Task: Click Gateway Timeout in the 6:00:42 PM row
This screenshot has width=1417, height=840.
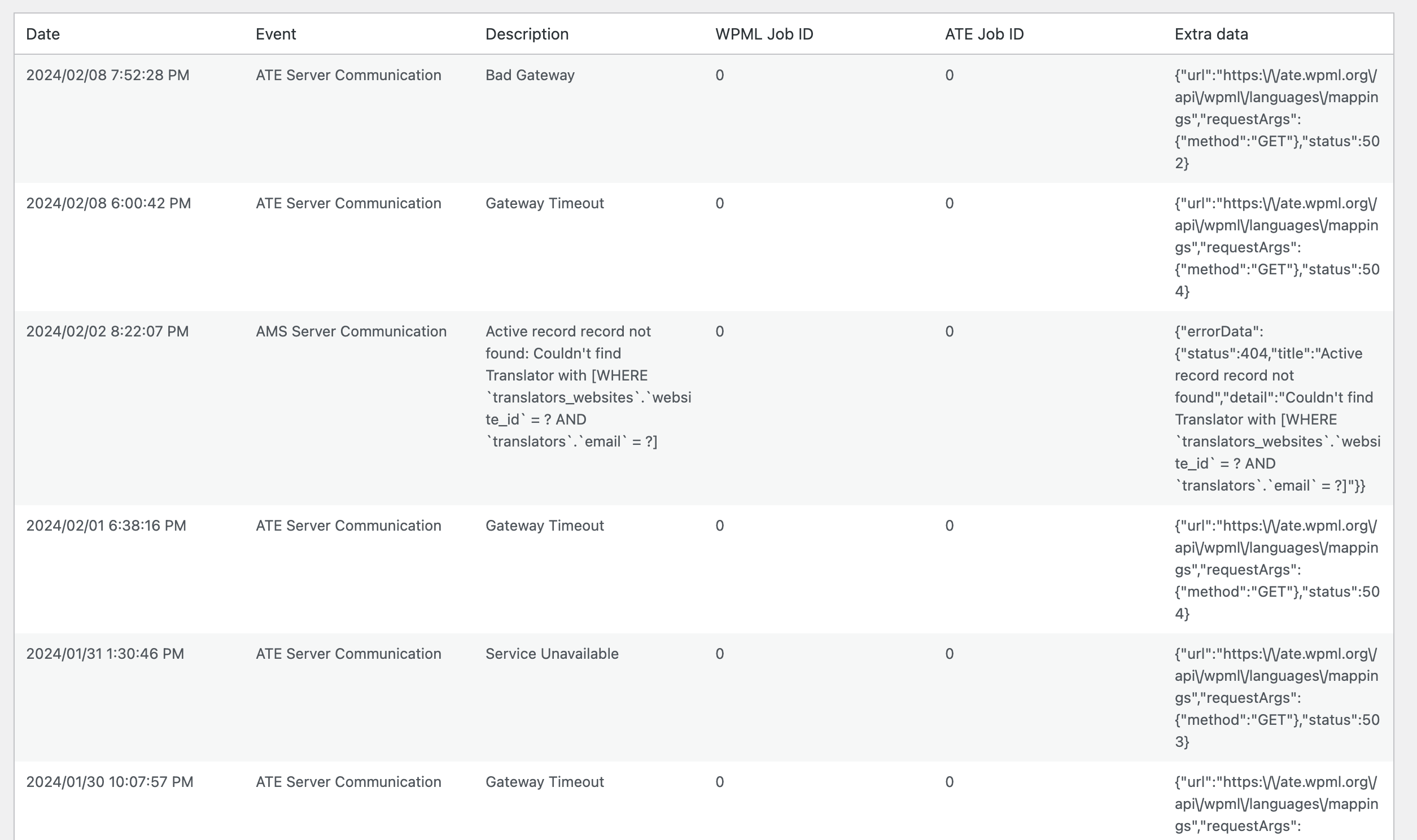Action: 544,203
